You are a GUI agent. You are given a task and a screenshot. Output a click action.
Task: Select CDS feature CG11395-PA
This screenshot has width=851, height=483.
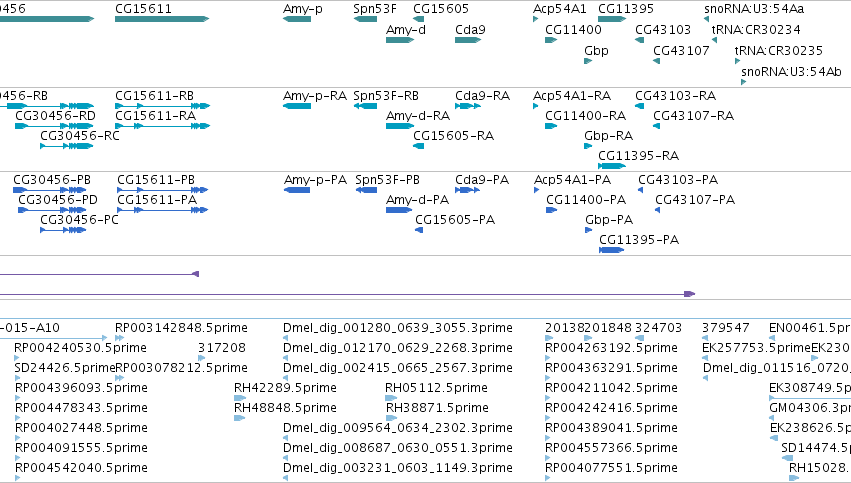point(612,250)
